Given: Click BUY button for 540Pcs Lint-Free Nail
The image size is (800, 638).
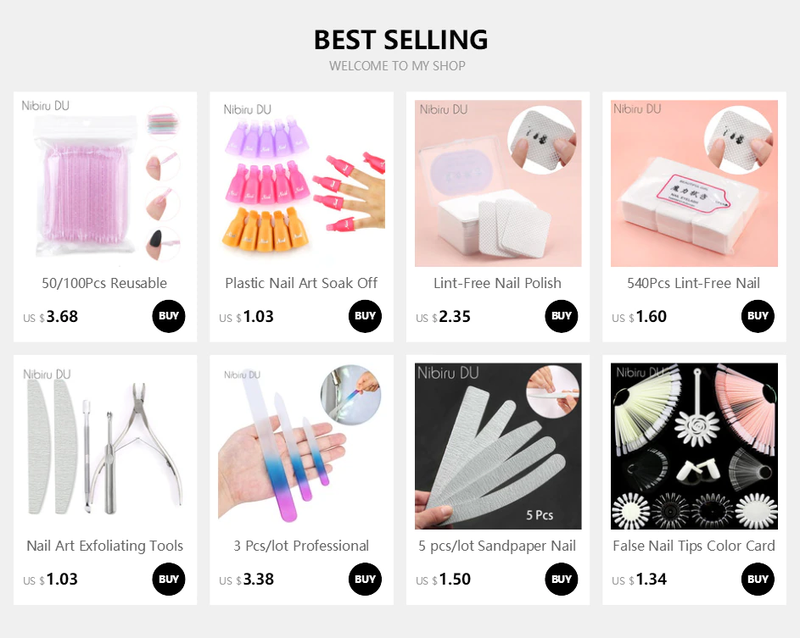Looking at the screenshot, I should (x=757, y=316).
